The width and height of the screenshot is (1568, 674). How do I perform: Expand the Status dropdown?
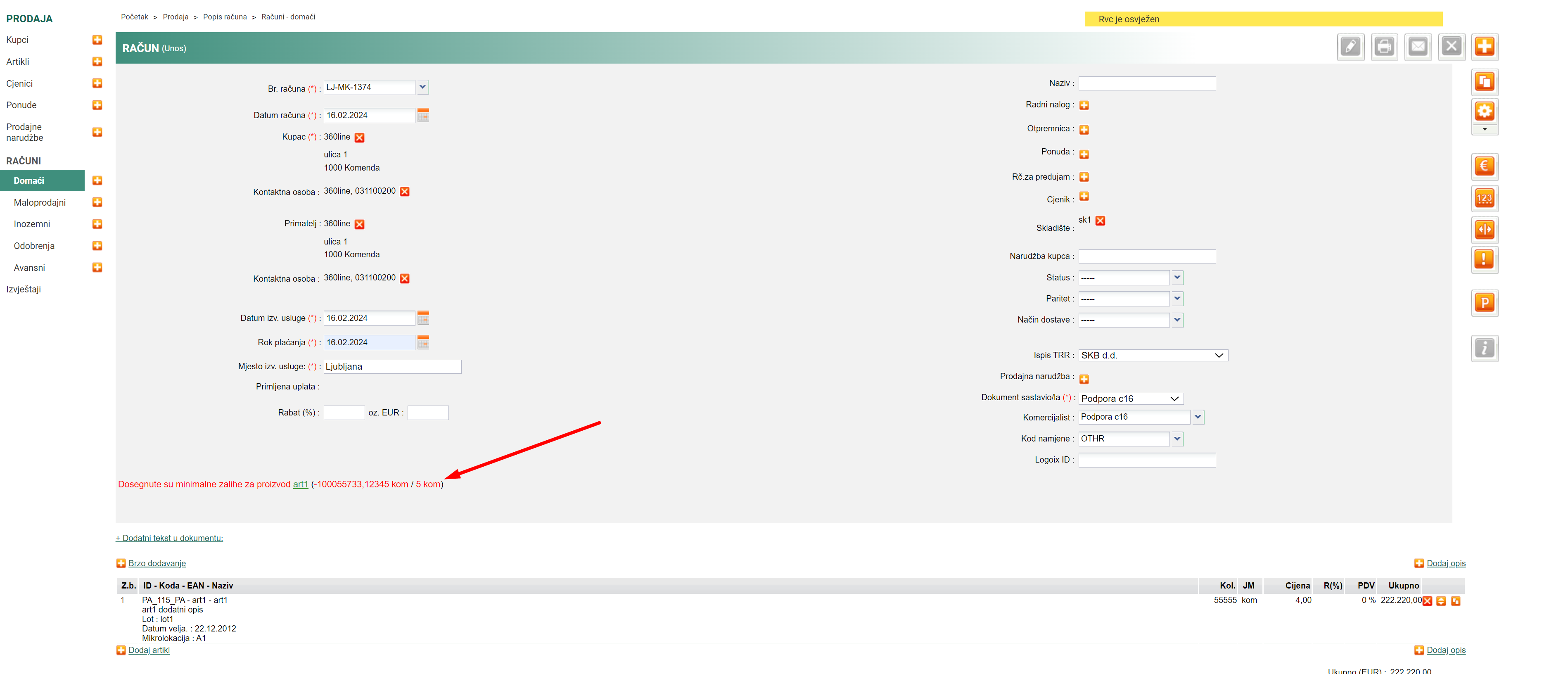click(1177, 278)
